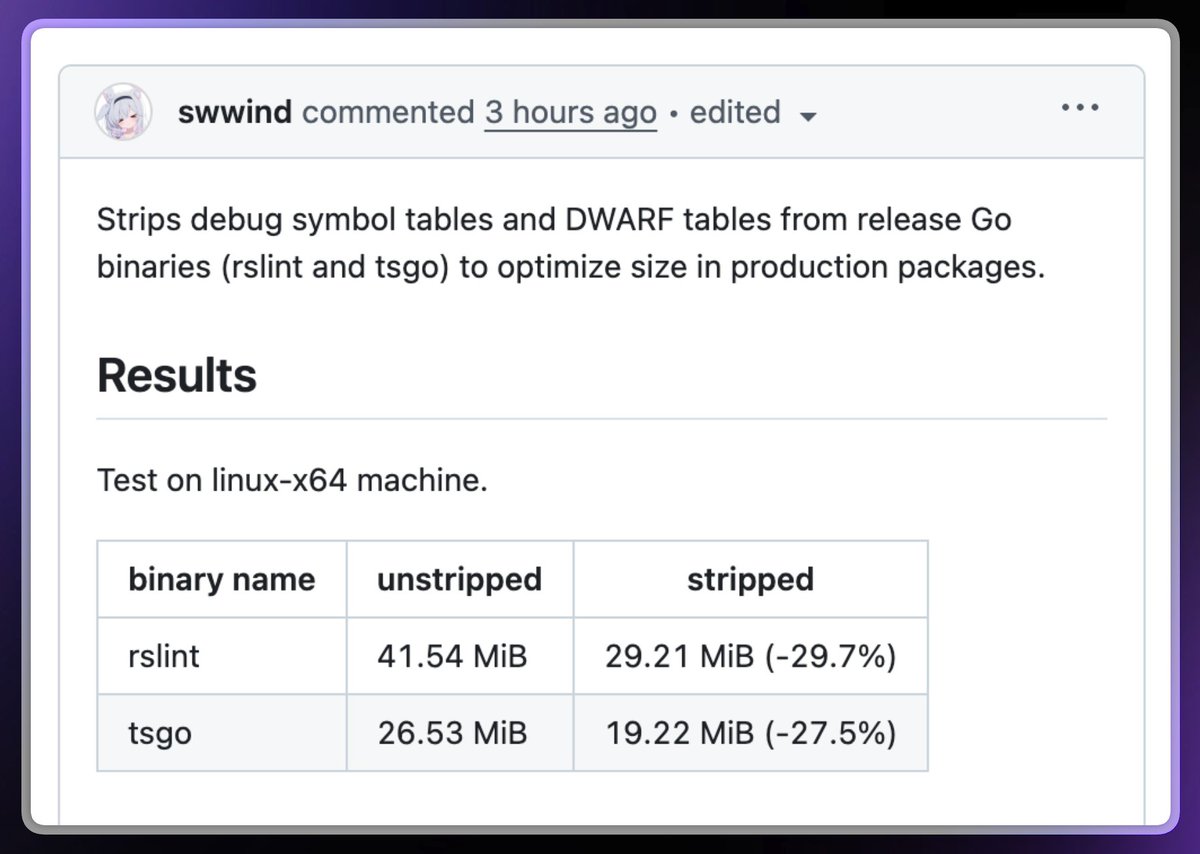Click the "Test on linux-x64 machine." text
The height and width of the screenshot is (854, 1200).
292,481
